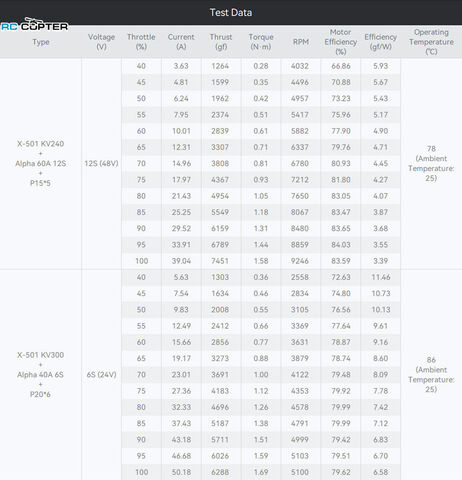Click efficiency value 11.46 cell
The image size is (462, 480).
coord(381,277)
